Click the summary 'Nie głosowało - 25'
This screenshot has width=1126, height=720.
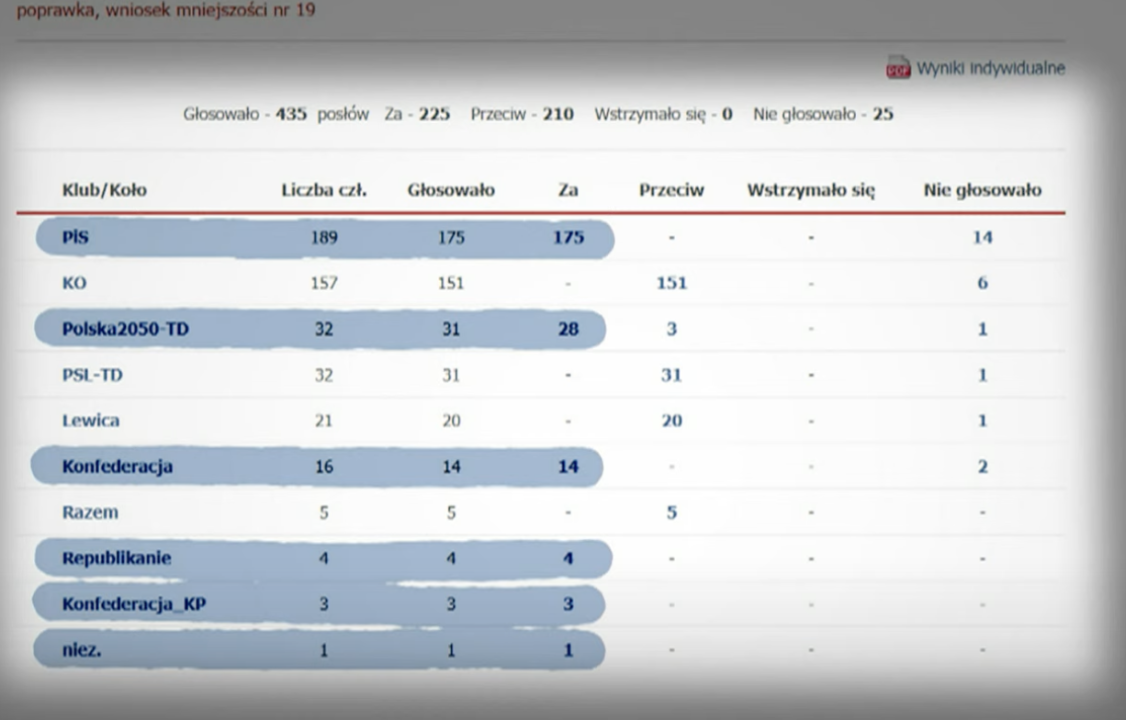pyautogui.click(x=823, y=114)
